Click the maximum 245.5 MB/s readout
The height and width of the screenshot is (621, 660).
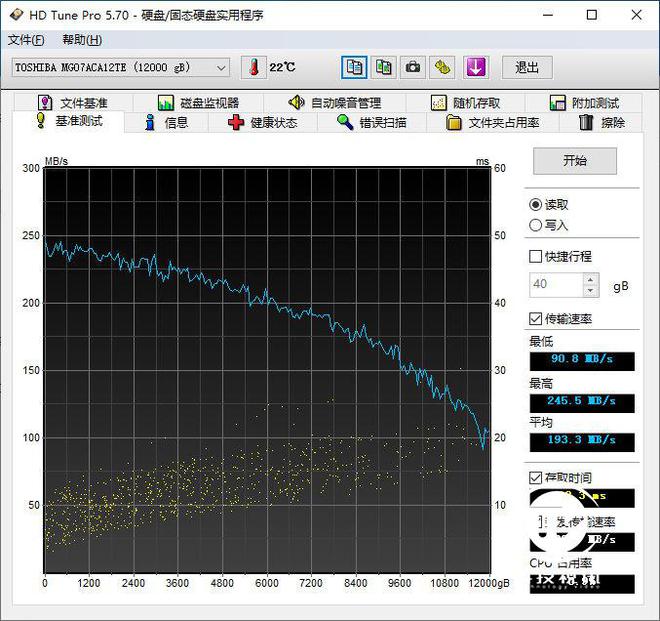pyautogui.click(x=582, y=402)
